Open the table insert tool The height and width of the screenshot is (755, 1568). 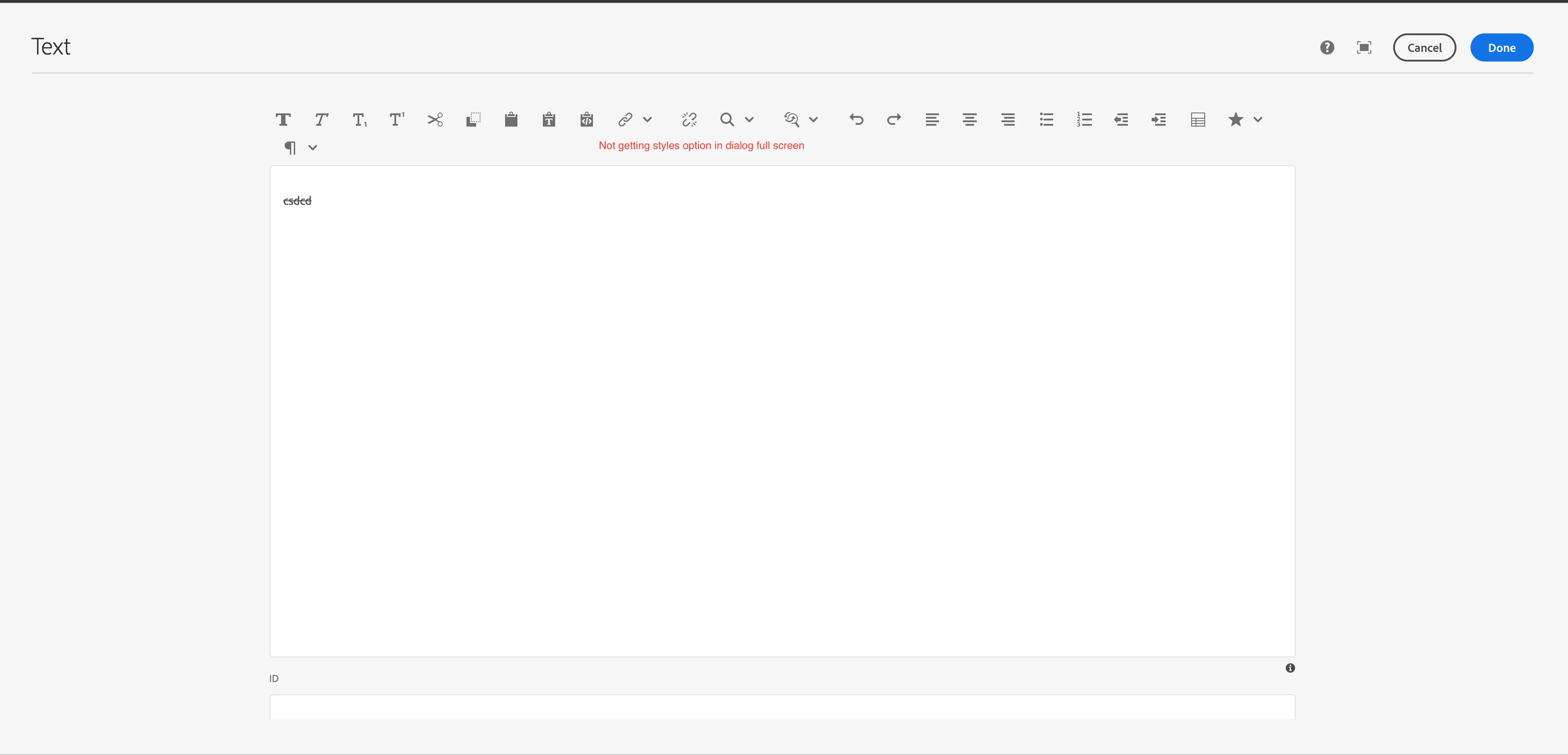pos(1197,120)
